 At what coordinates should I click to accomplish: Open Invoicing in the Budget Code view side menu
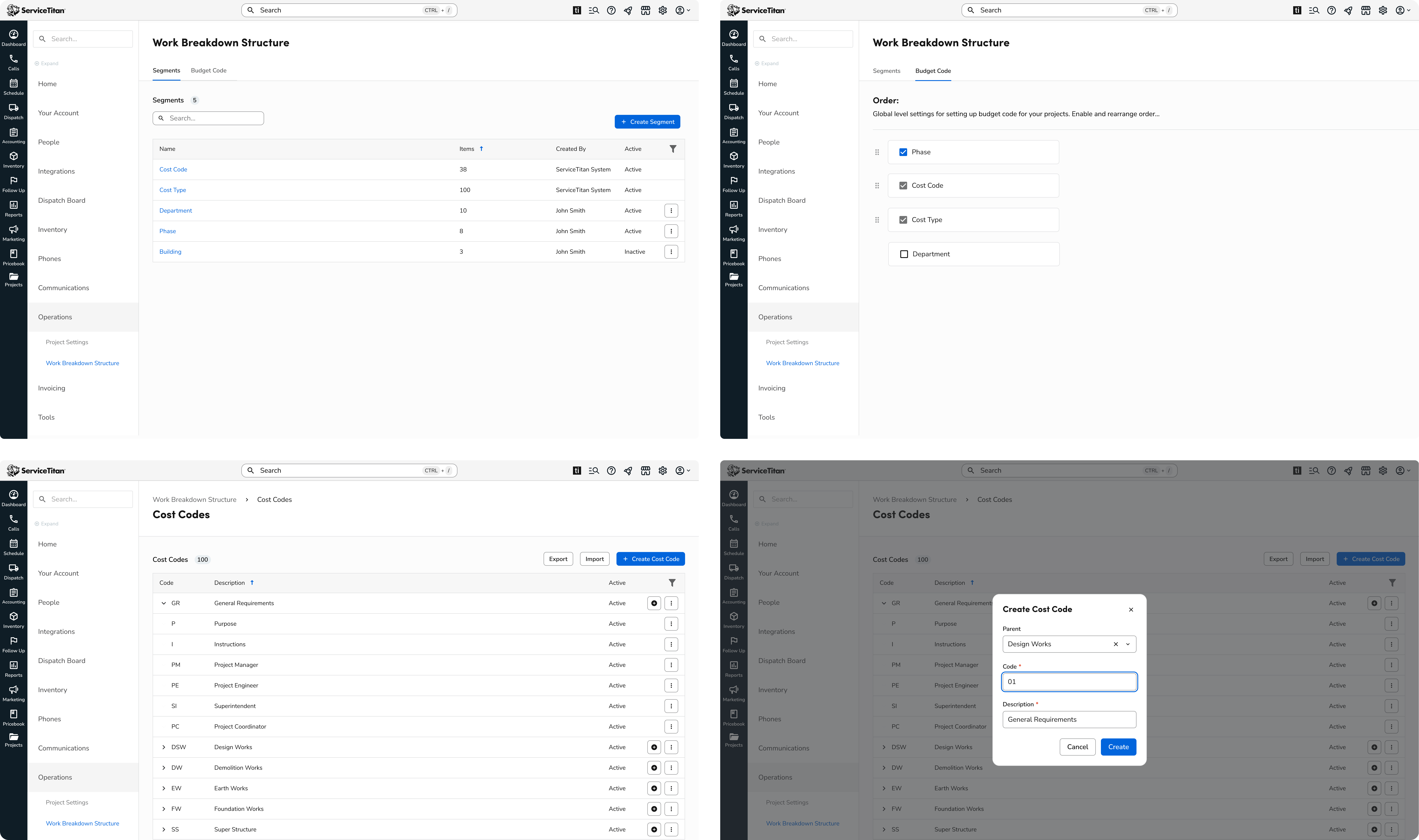(x=772, y=388)
